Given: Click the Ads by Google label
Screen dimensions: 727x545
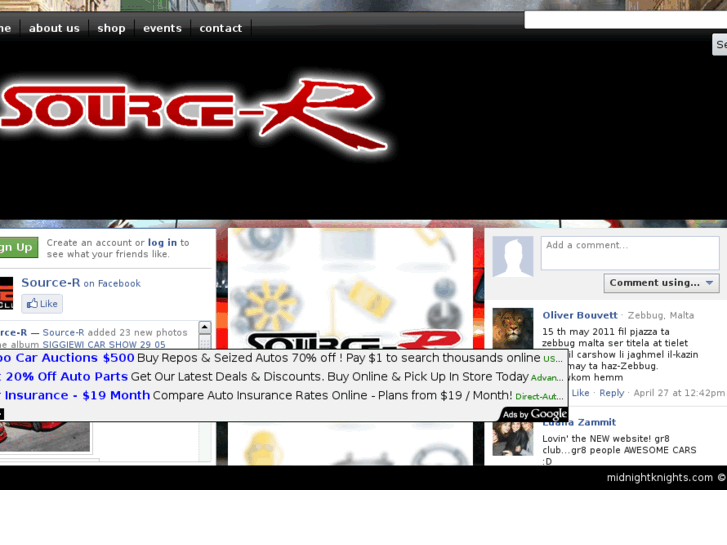Looking at the screenshot, I should [535, 414].
